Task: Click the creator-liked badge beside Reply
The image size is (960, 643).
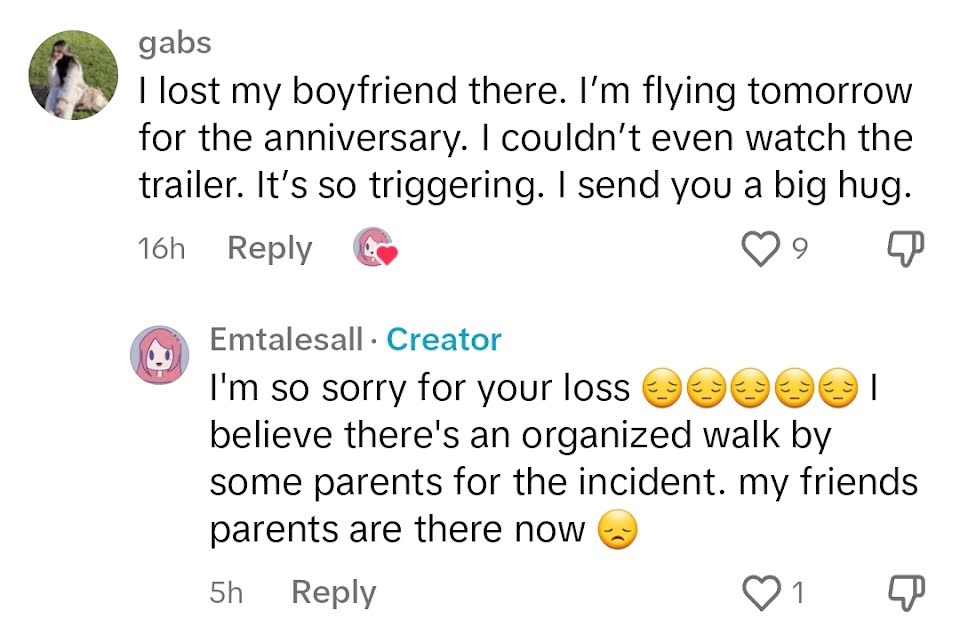Action: (375, 247)
